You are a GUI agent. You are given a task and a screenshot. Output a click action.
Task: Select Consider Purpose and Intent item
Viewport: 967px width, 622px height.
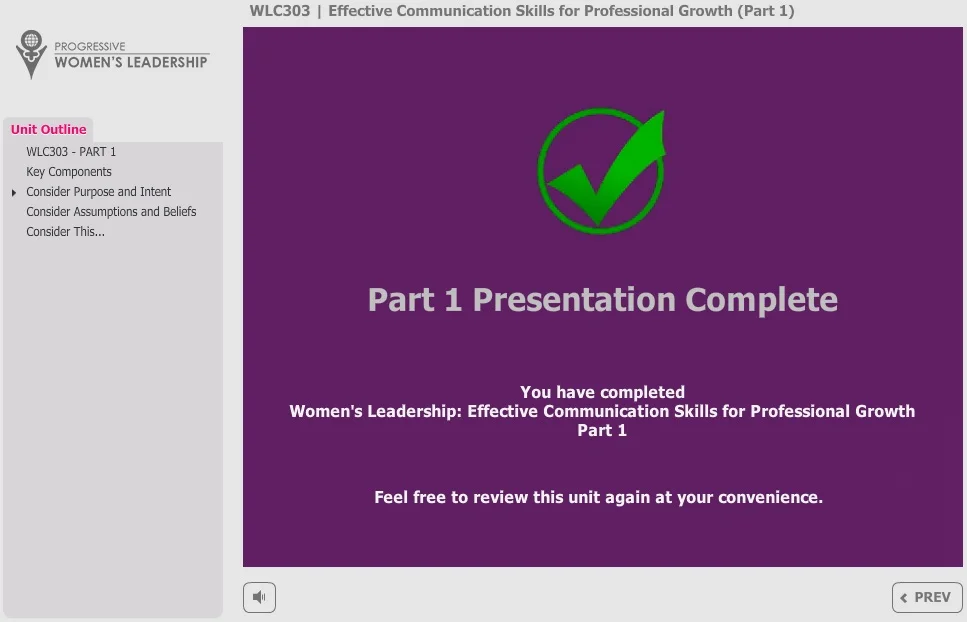[x=98, y=192]
